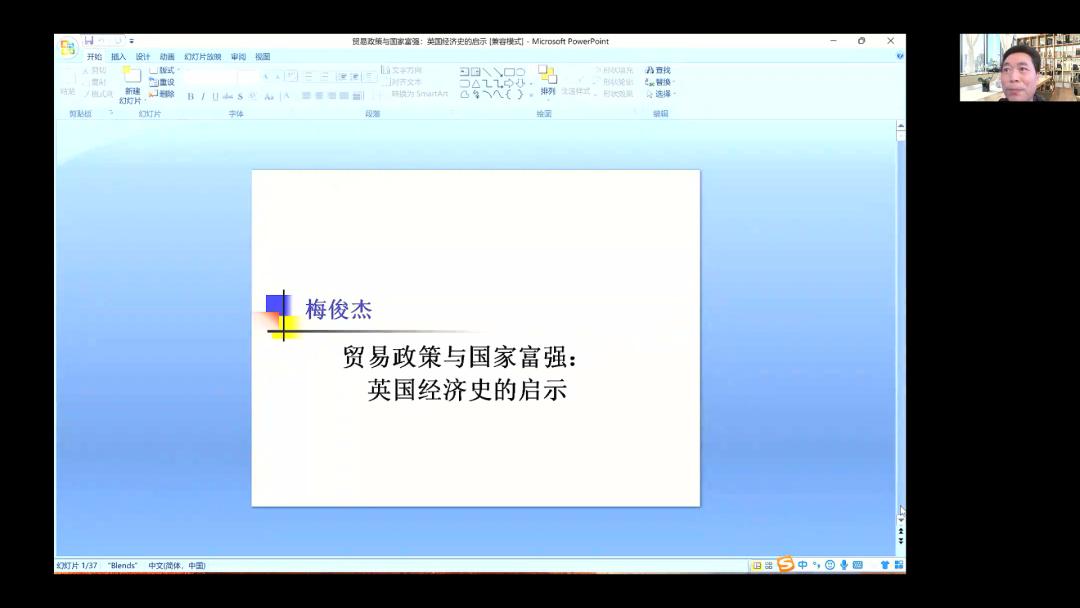The height and width of the screenshot is (608, 1080).
Task: Toggle text Shadow (S) formatting
Action: (240, 96)
